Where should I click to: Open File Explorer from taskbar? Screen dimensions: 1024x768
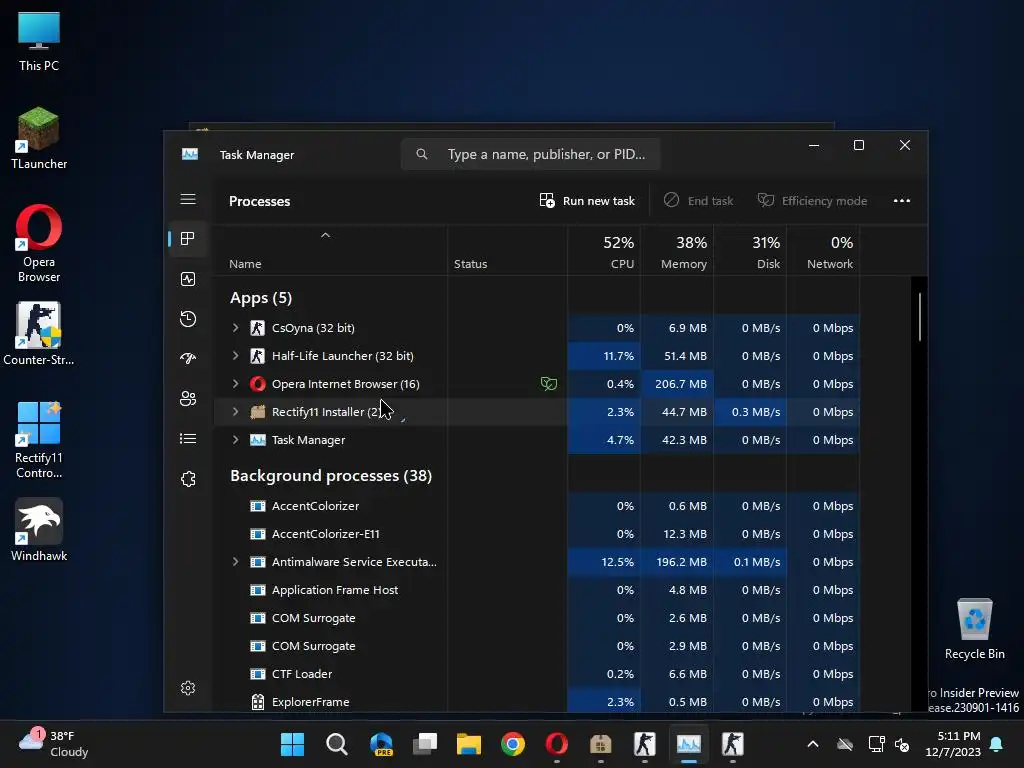click(x=469, y=744)
